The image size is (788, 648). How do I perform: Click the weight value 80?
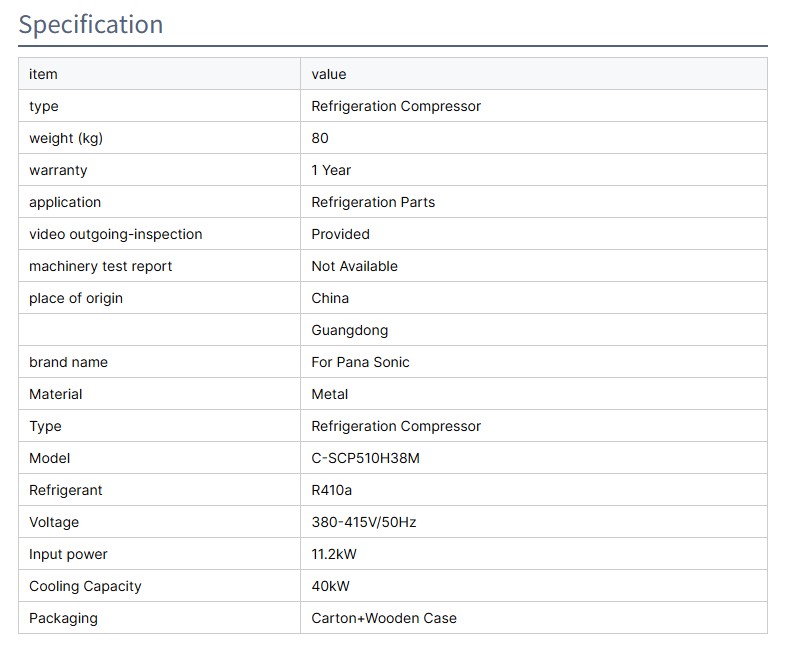click(x=320, y=138)
